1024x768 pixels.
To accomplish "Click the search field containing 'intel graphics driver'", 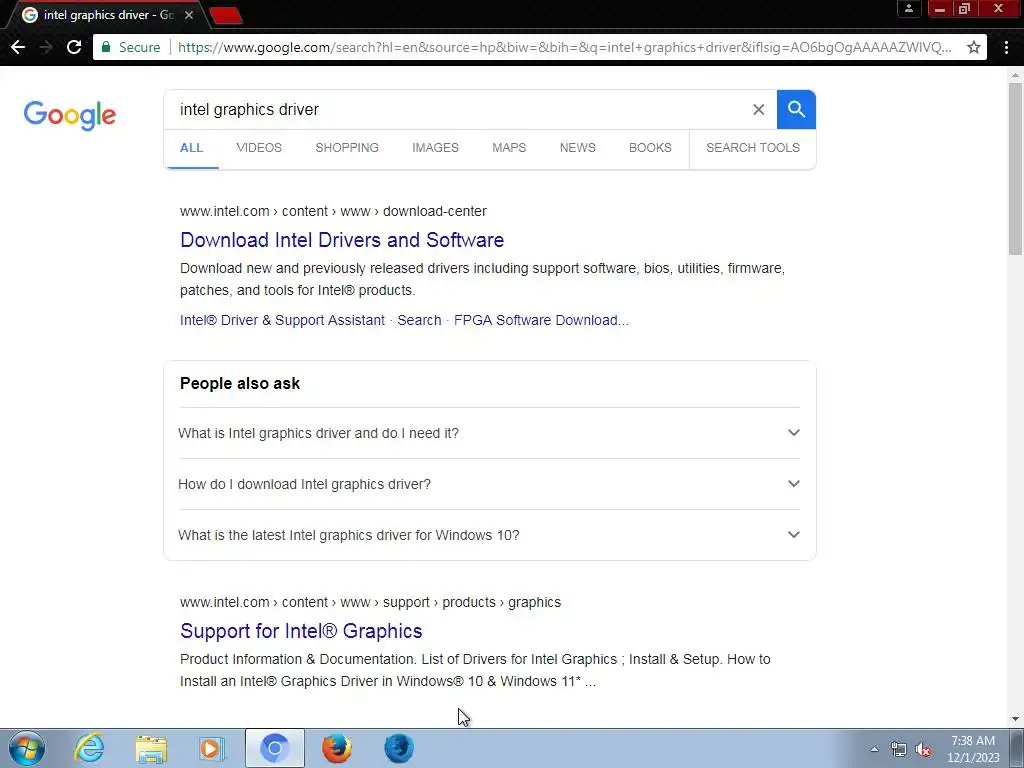I will [x=457, y=110].
